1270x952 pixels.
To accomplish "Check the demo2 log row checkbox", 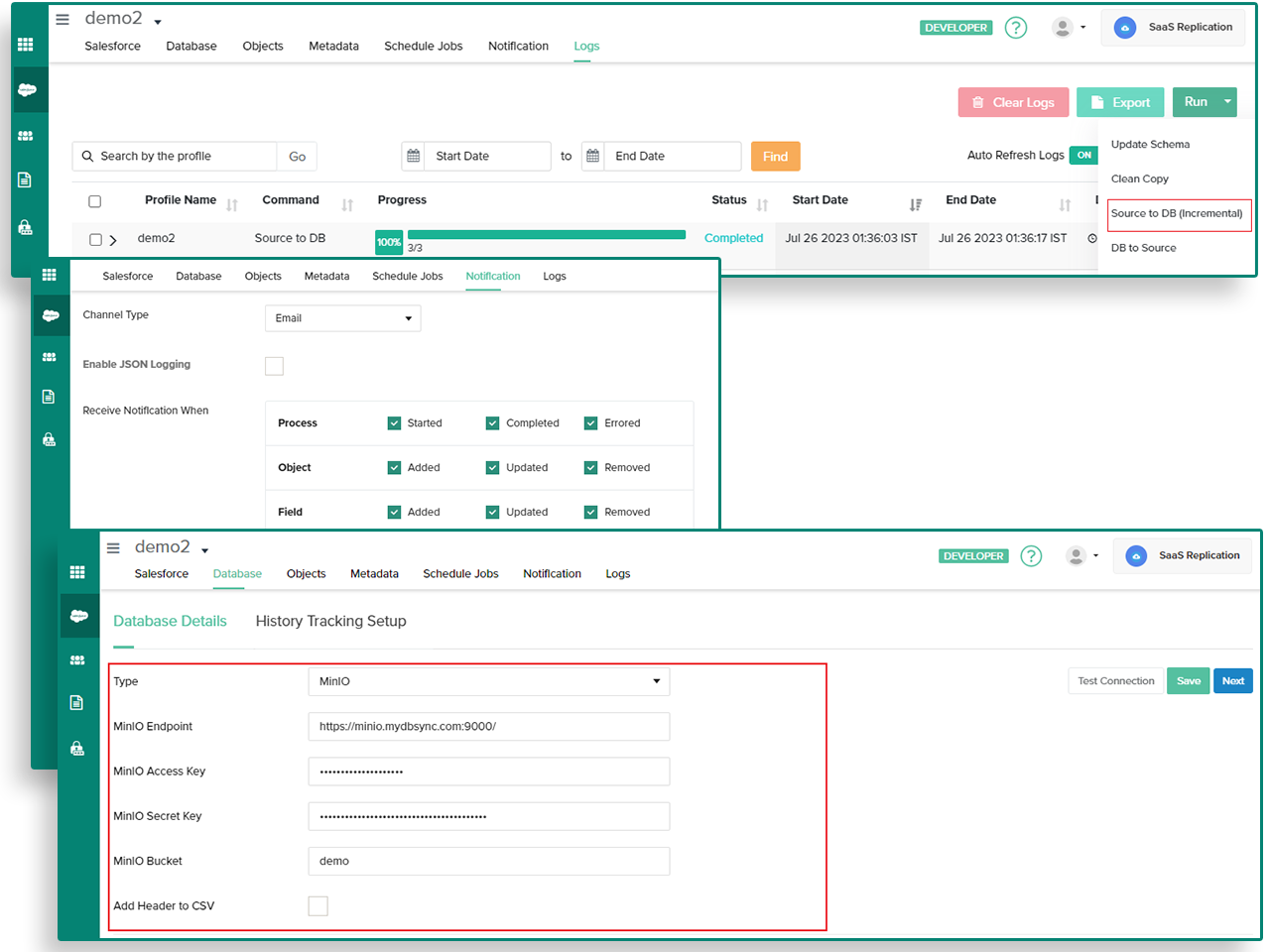I will click(96, 239).
